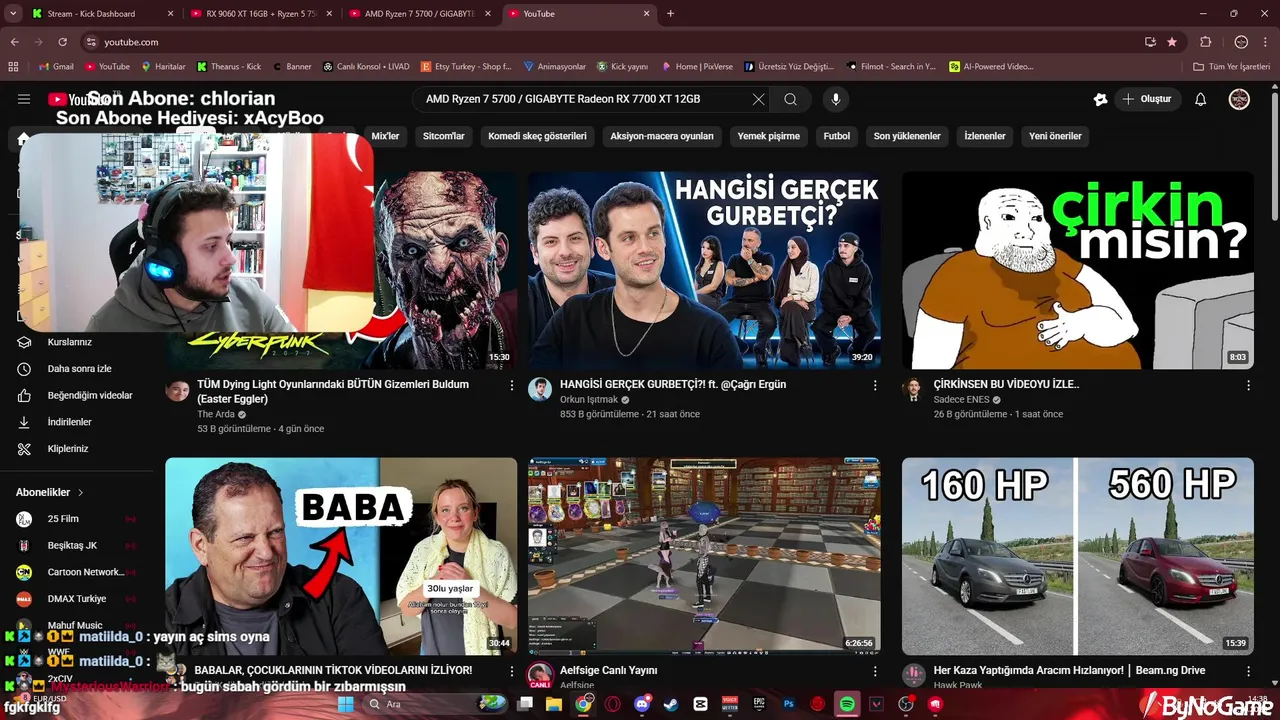Select the İzlenenler filter chip
This screenshot has width=1280, height=720.
click(x=985, y=136)
